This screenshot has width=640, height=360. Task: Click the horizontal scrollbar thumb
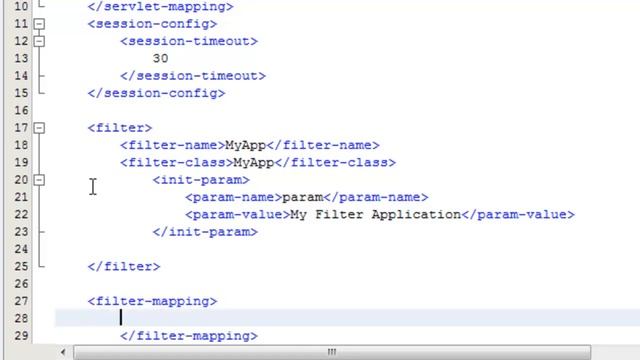pos(332,352)
